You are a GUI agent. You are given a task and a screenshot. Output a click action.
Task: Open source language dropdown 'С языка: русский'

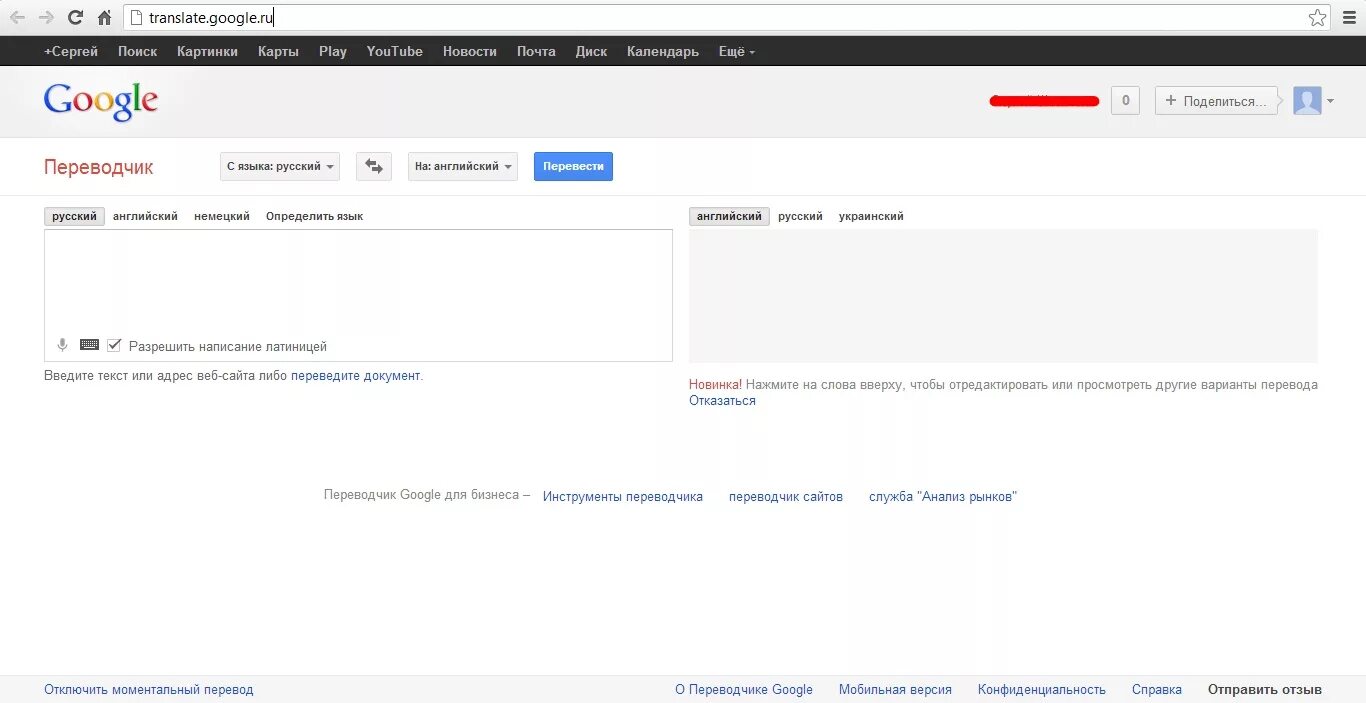(280, 166)
